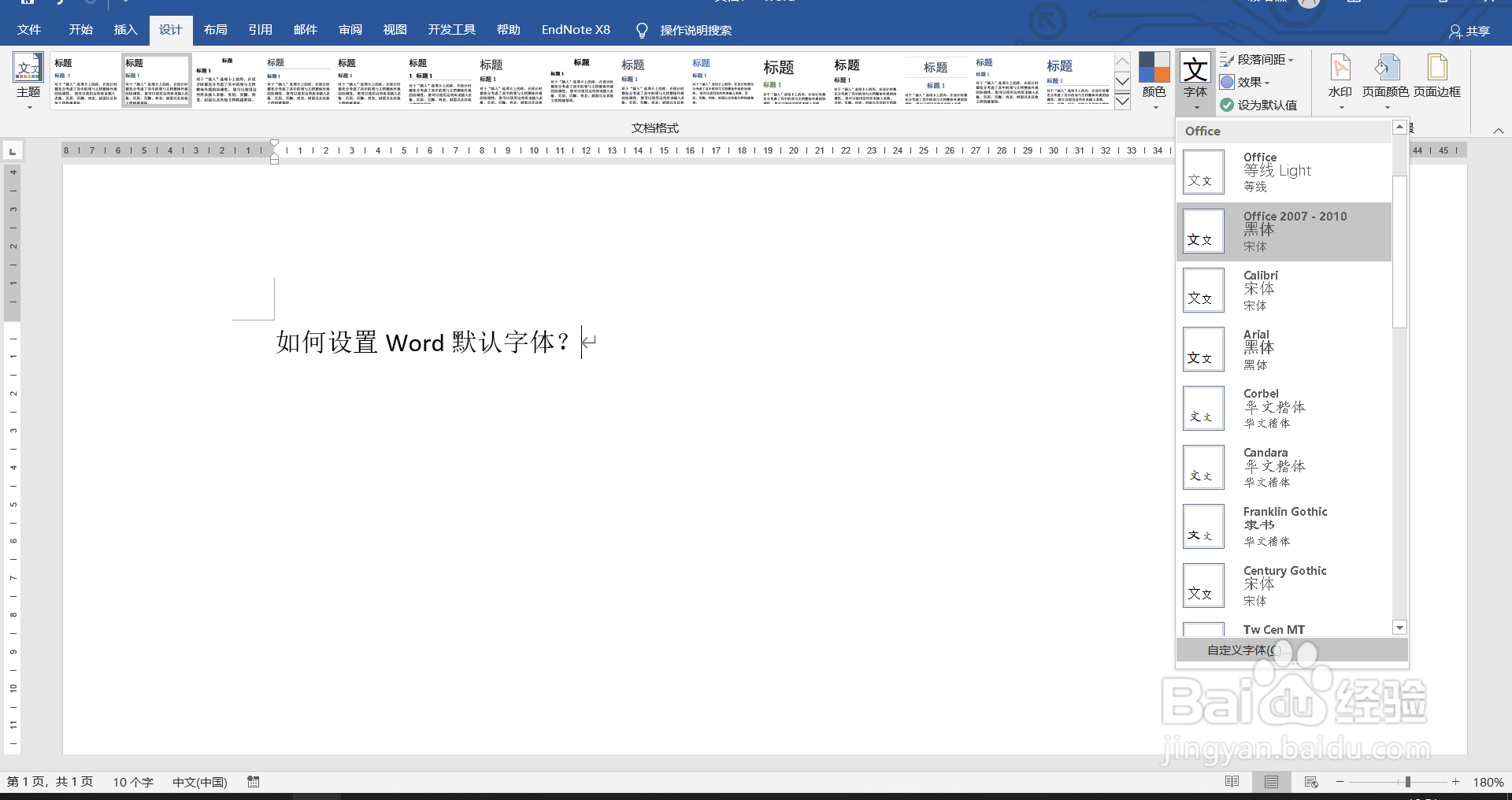The width and height of the screenshot is (1512, 800).
Task: Click the 字体 fonts button
Action: (1195, 80)
